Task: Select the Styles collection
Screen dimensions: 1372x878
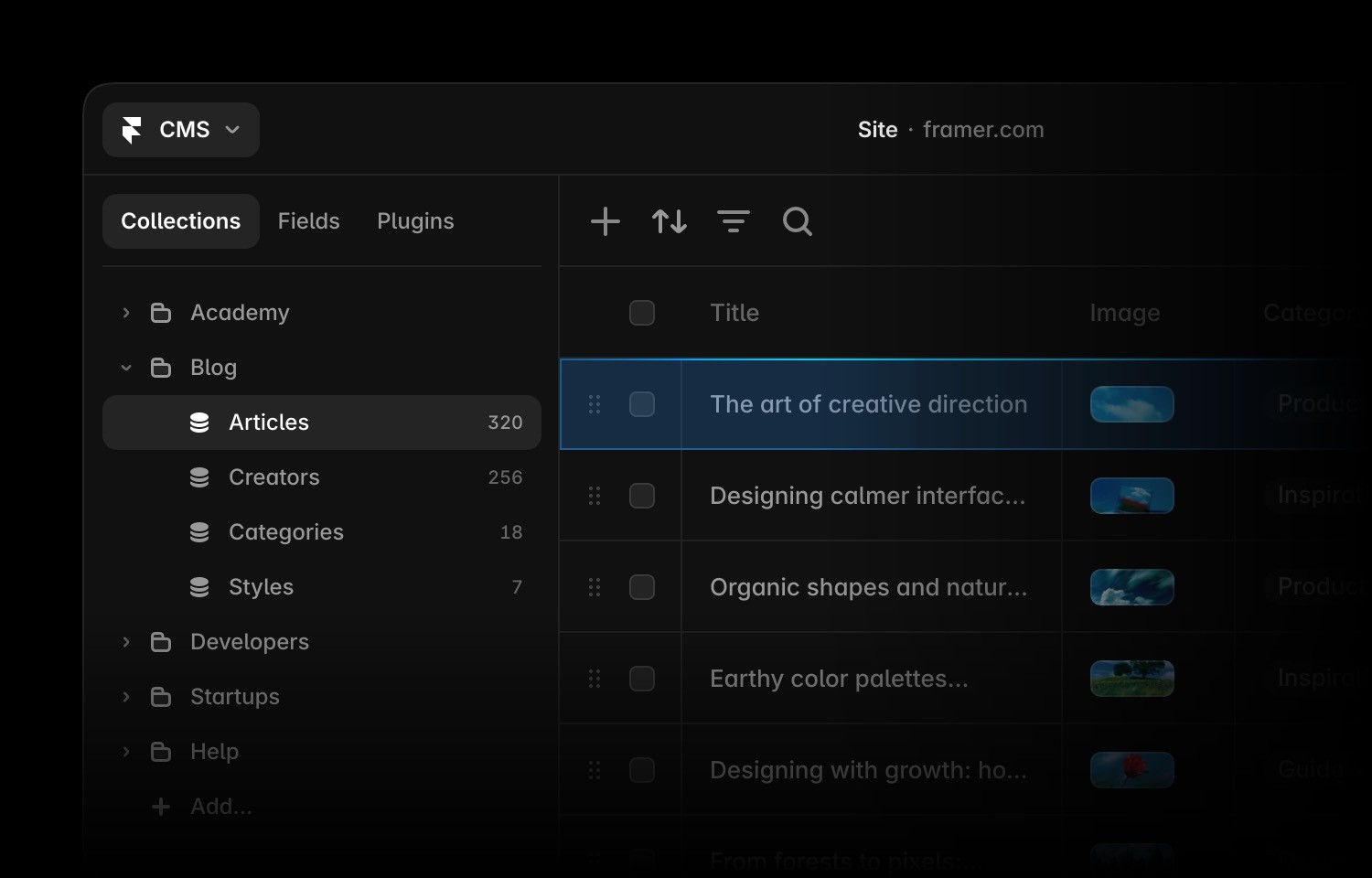Action: click(x=322, y=587)
